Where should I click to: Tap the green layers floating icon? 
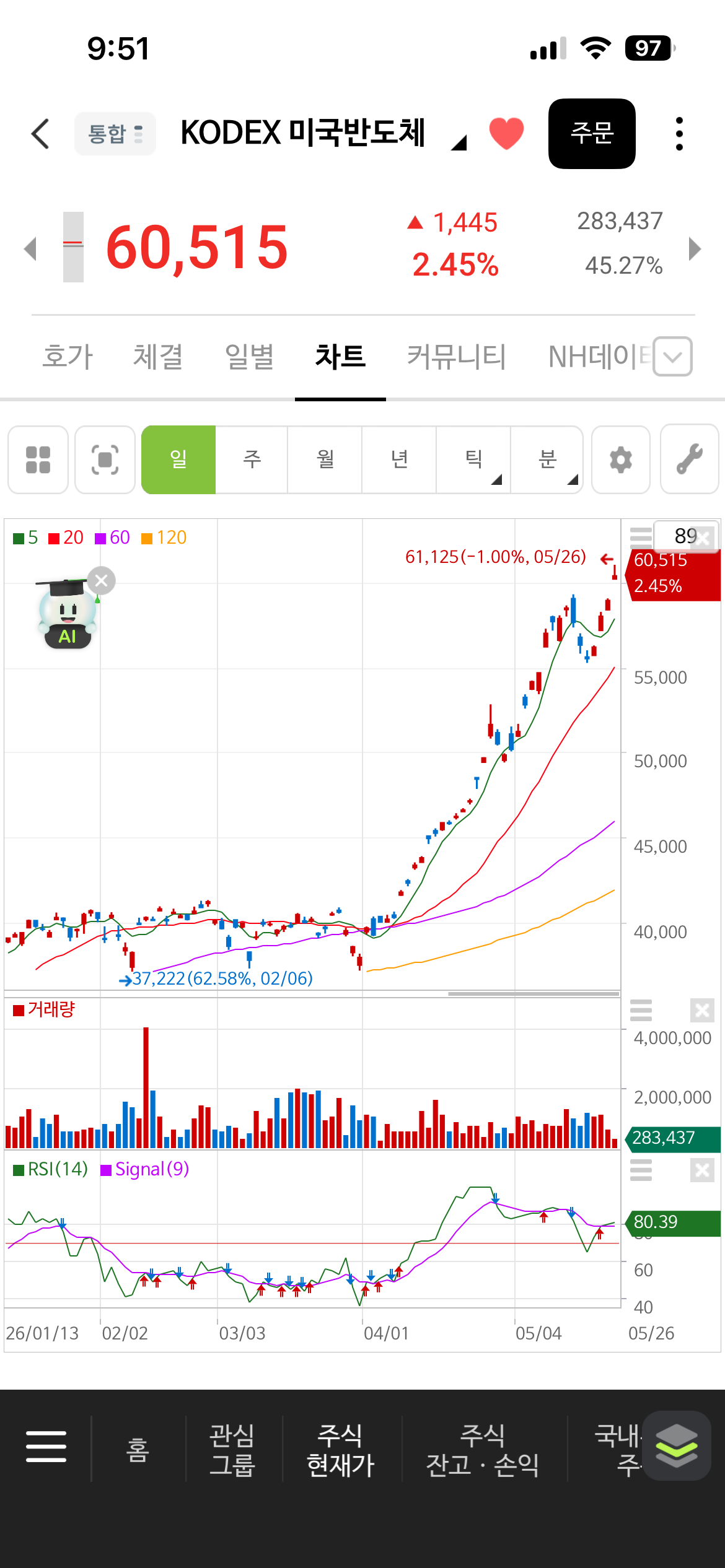677,1445
